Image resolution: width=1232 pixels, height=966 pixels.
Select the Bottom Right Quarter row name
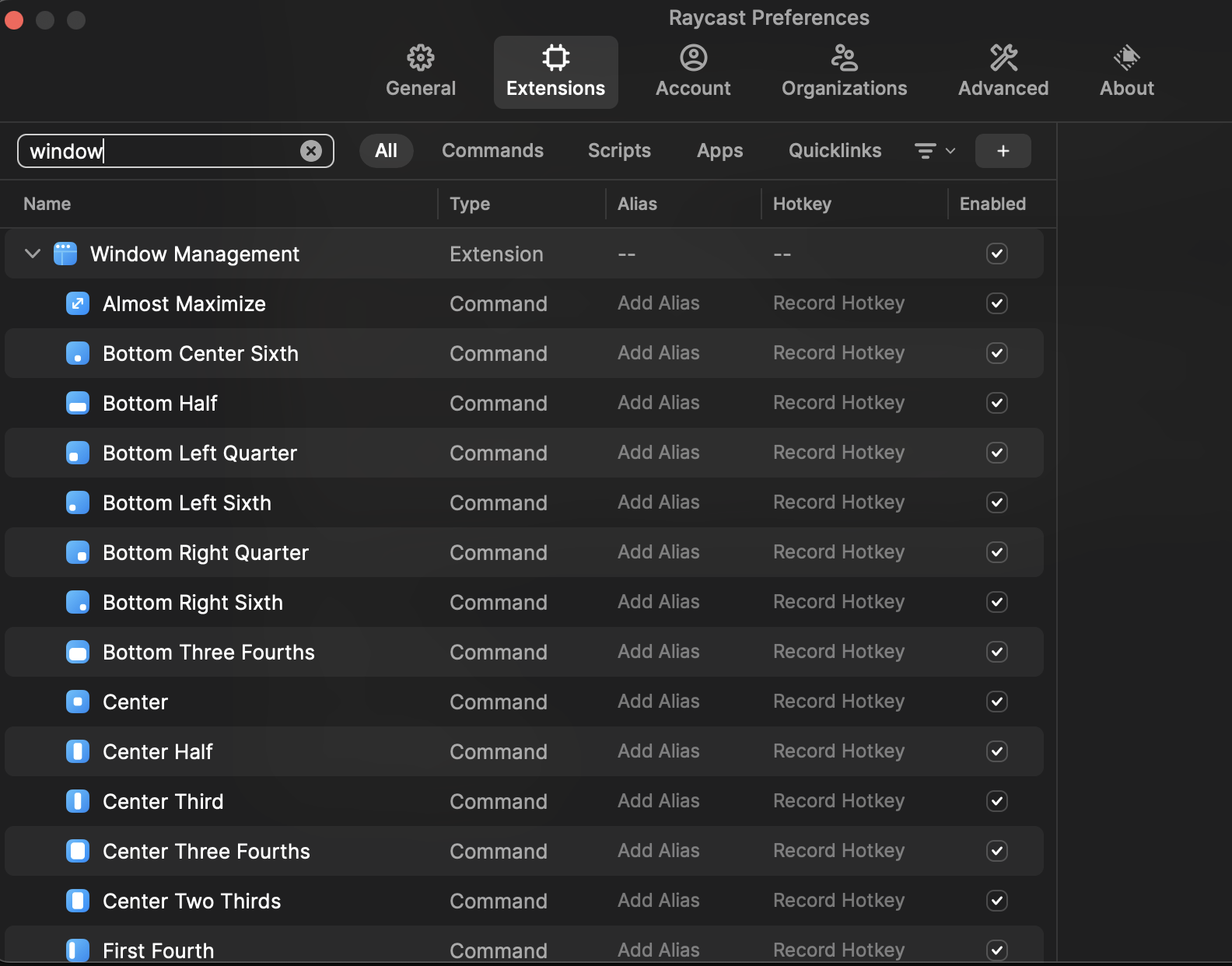click(205, 552)
